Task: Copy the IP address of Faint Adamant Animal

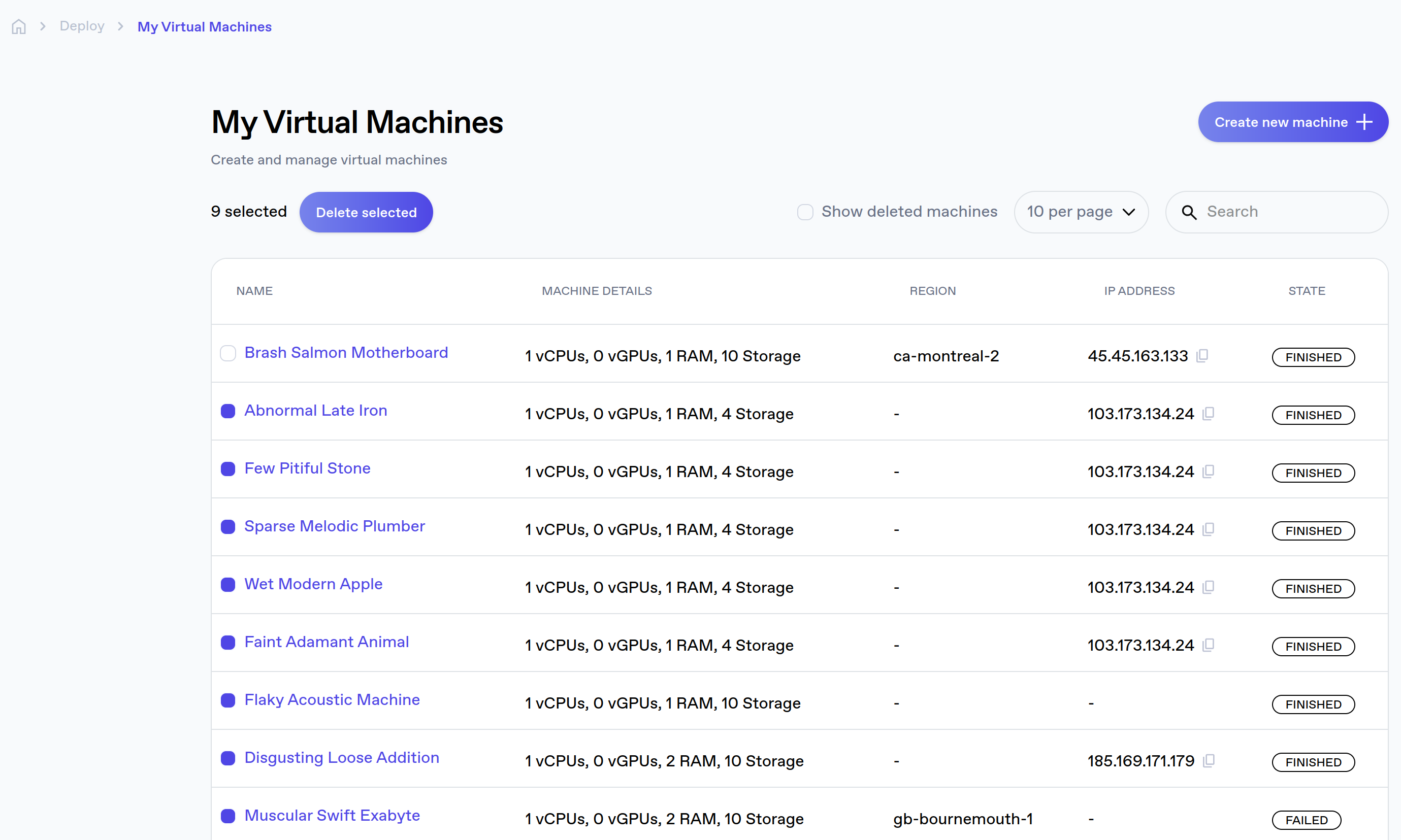Action: 1208,645
